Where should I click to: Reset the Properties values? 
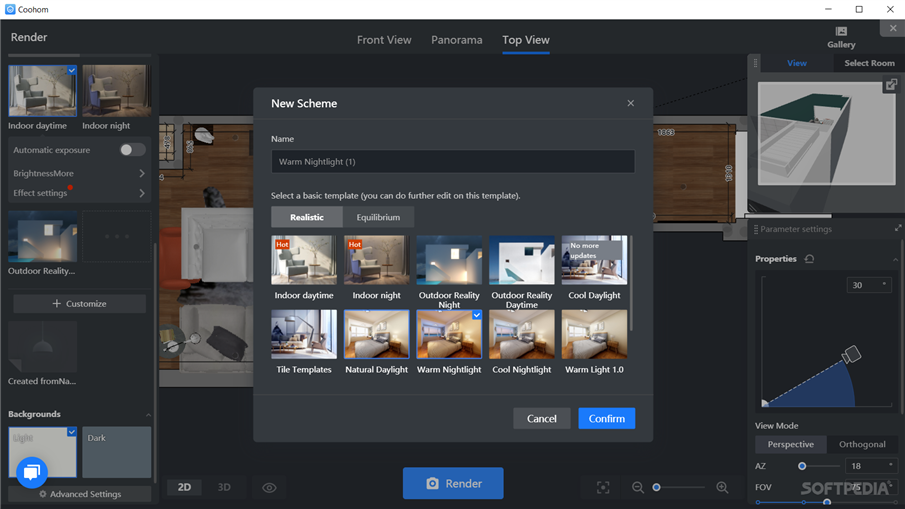pos(809,259)
